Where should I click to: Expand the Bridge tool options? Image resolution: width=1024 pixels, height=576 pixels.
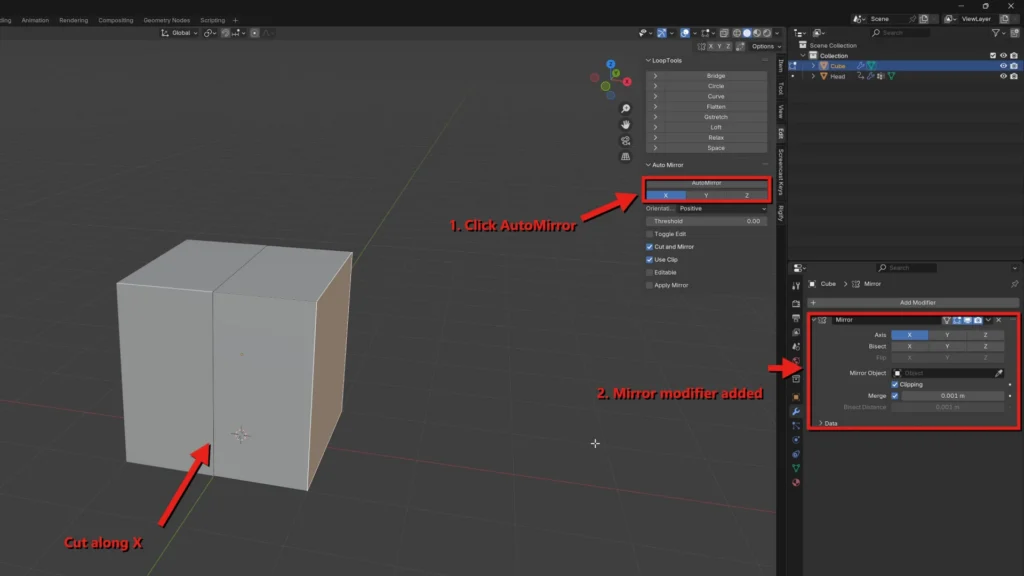coord(655,76)
